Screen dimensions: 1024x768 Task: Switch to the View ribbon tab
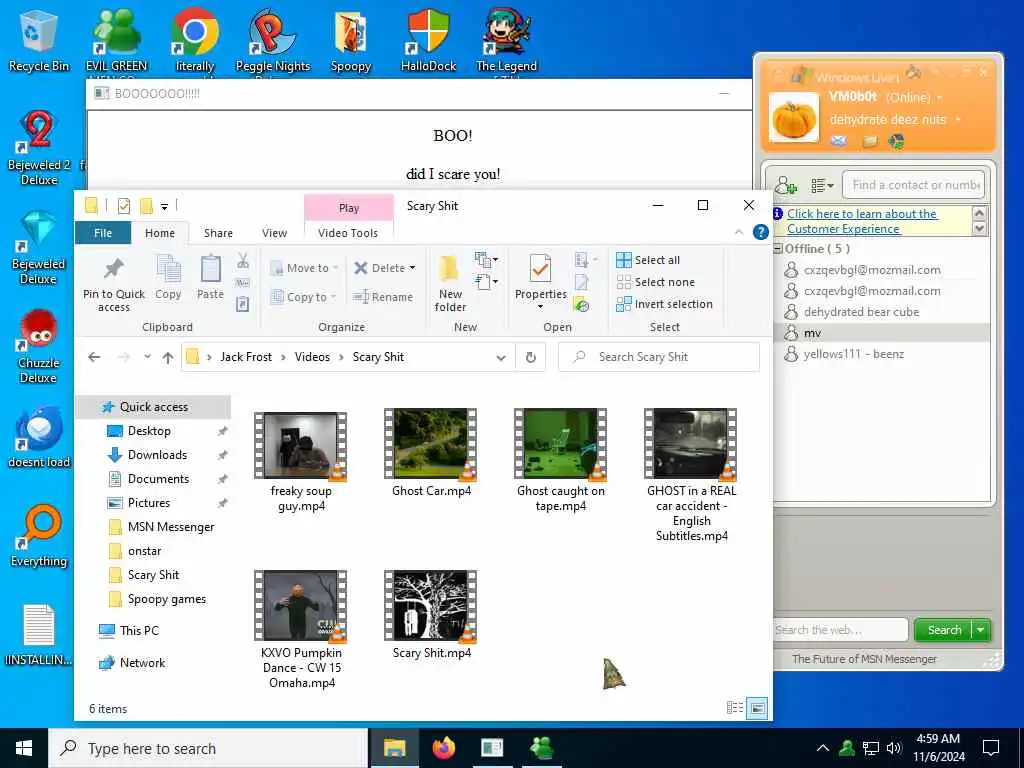tap(274, 233)
